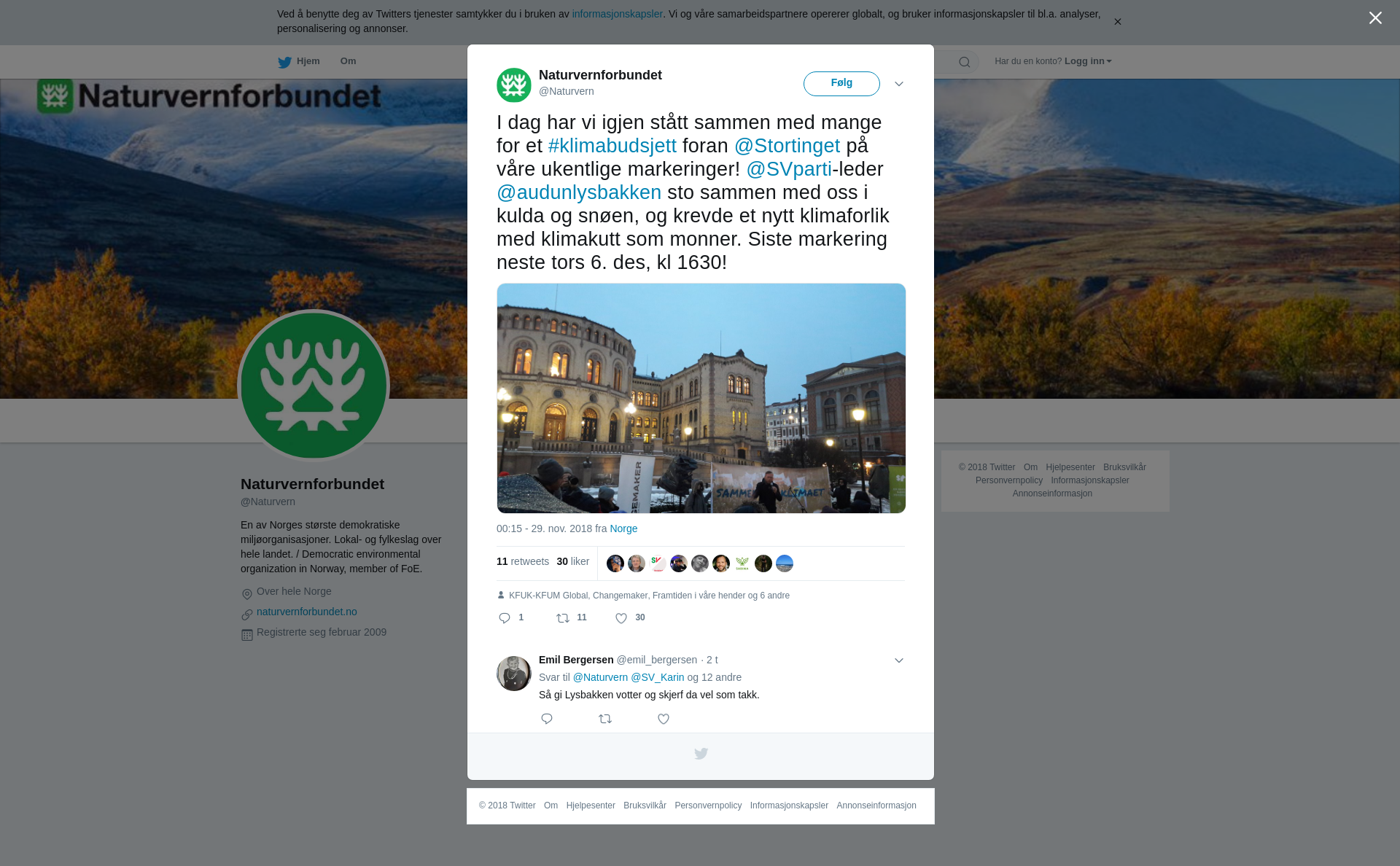Viewport: 1400px width, 866px height.
Task: Reply to Emil Bergersen's comment
Action: (x=547, y=719)
